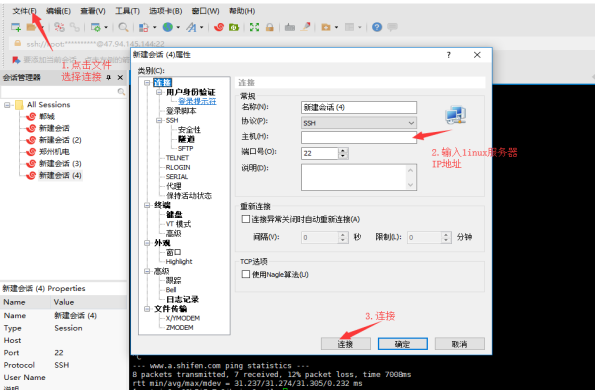Launch the Xftp red swirl icon
The width and height of the screenshot is (595, 390).
(x=219, y=27)
